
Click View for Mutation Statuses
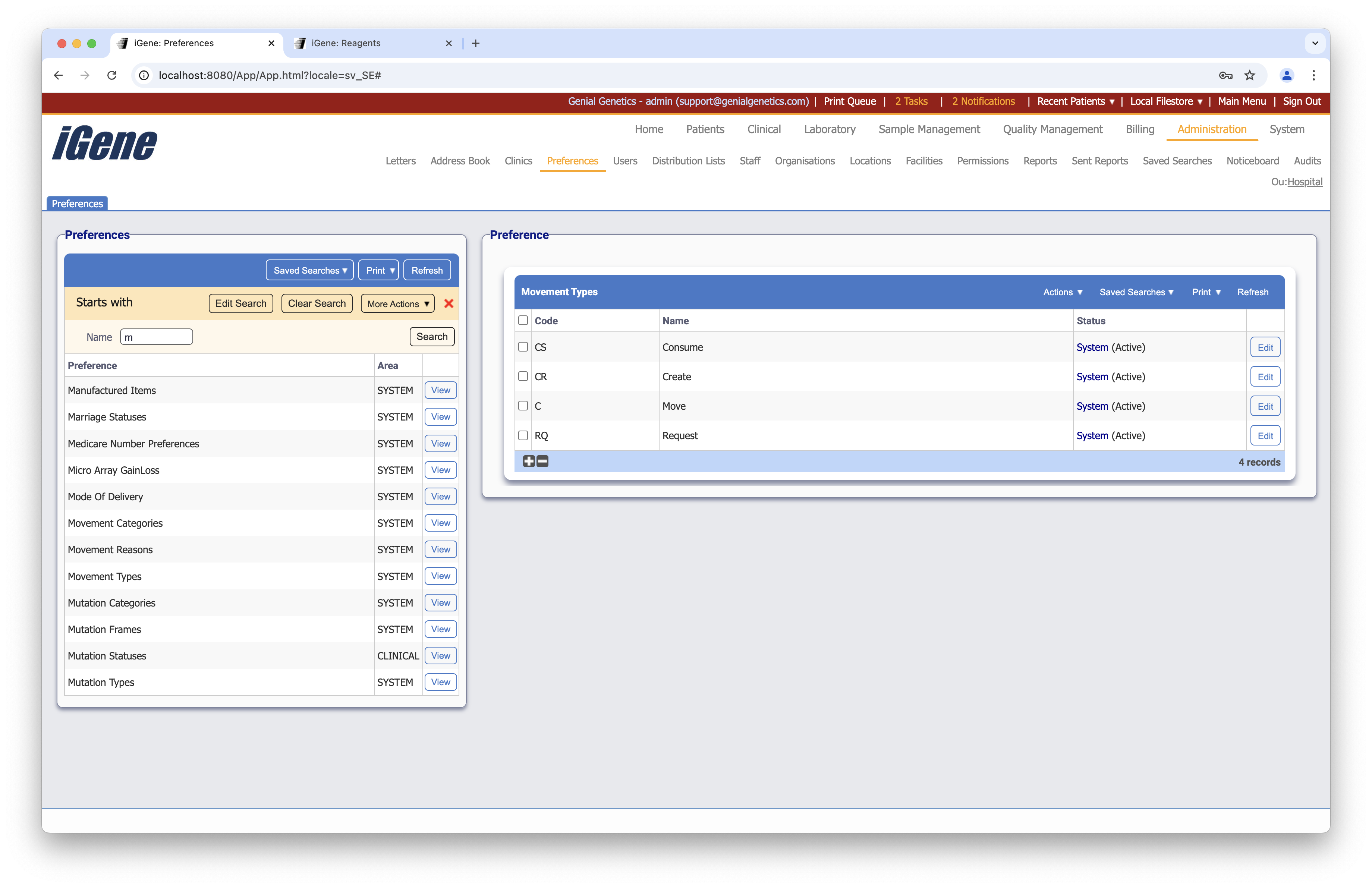[440, 656]
